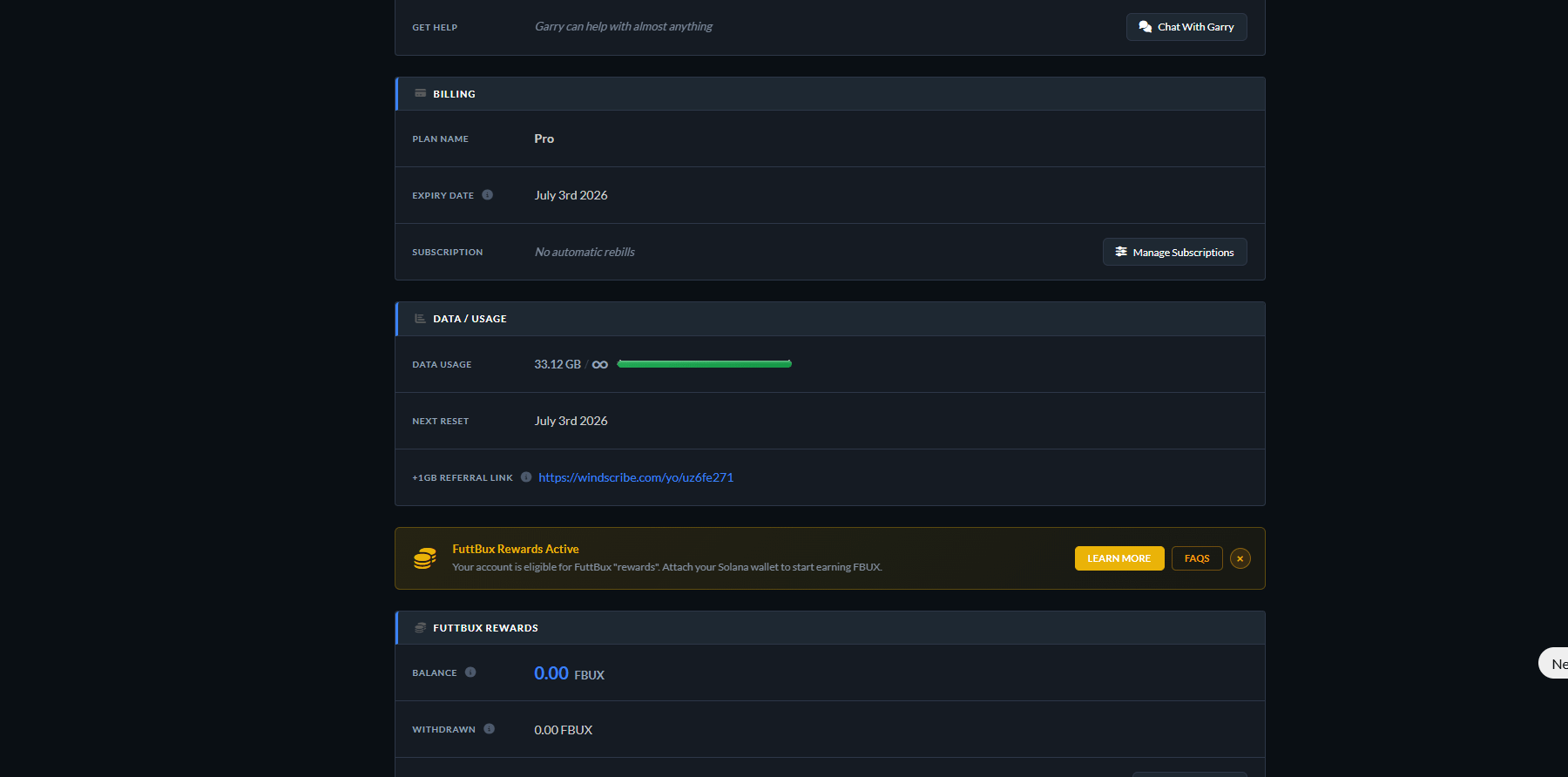Click the withdrawn 0.00 FBUX value
The width and height of the screenshot is (1568, 777).
coord(564,730)
